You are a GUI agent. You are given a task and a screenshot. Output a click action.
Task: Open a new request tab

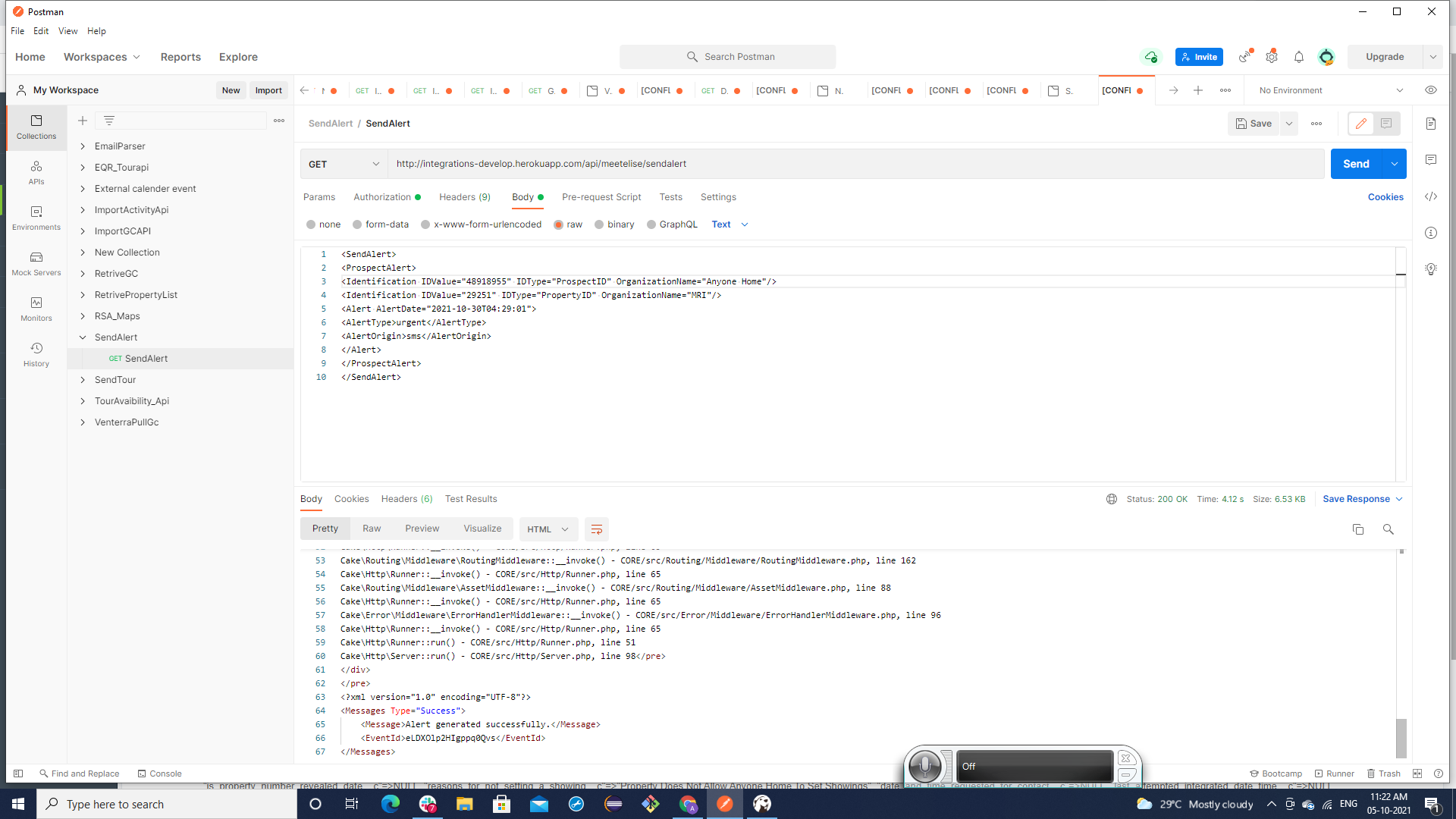(x=1198, y=90)
